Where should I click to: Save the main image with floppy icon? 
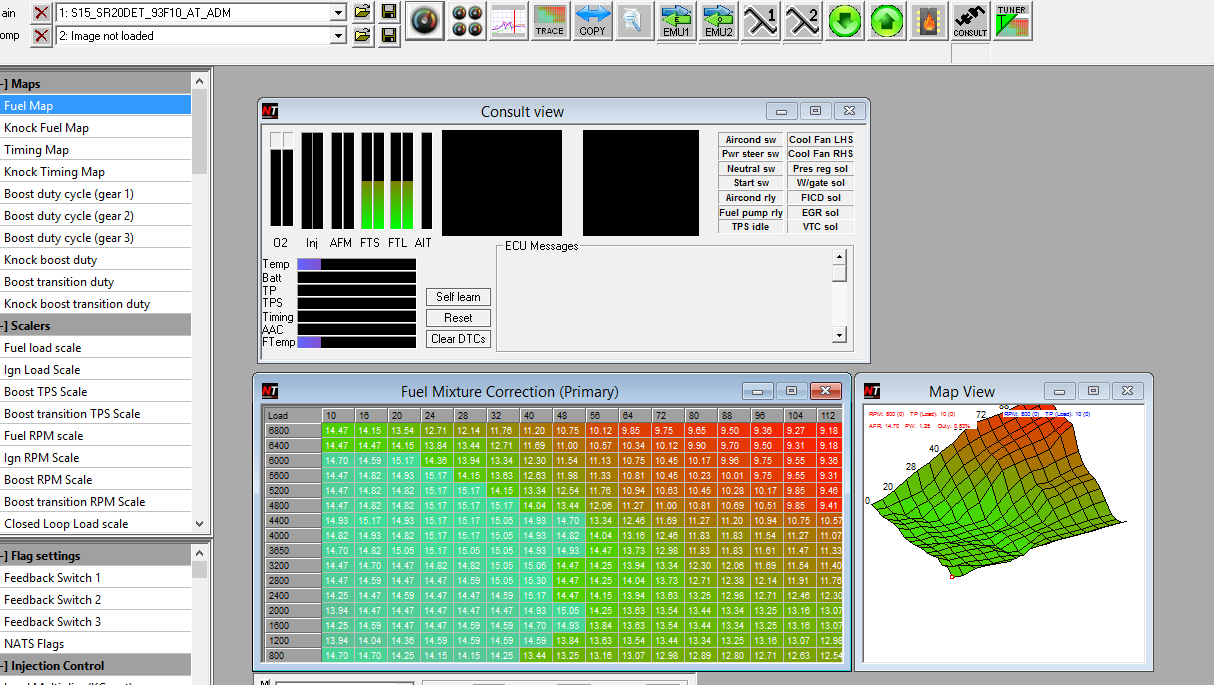click(x=389, y=12)
